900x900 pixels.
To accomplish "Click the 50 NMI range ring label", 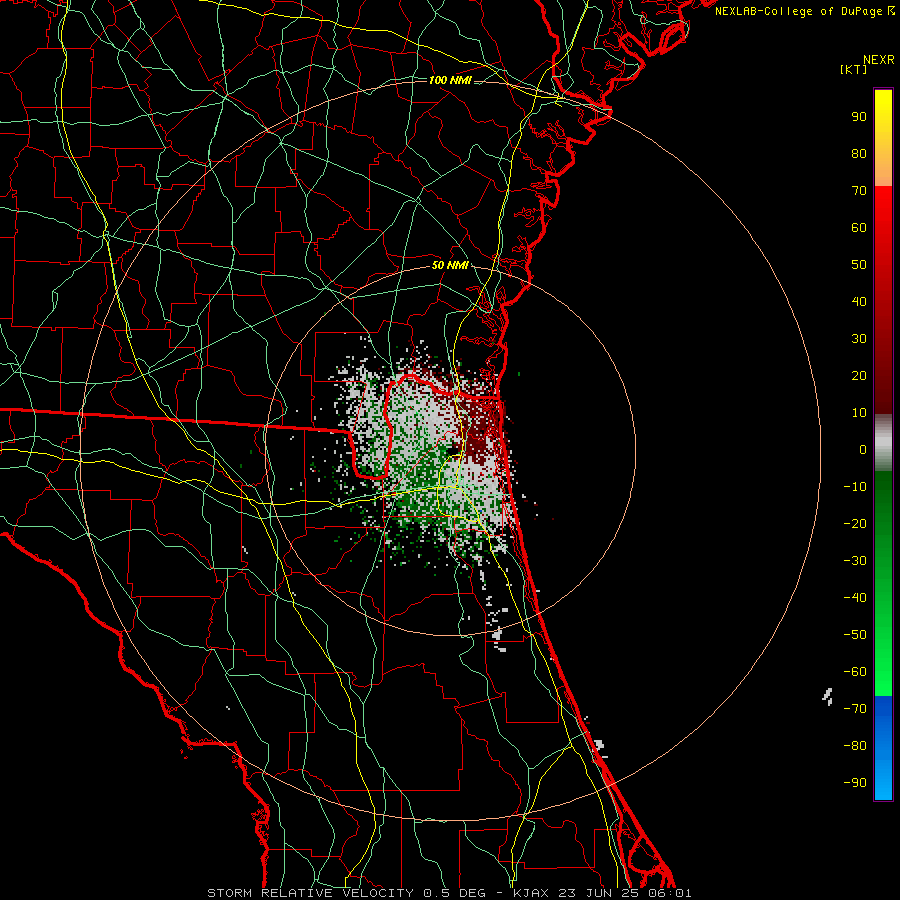I will pos(450,265).
